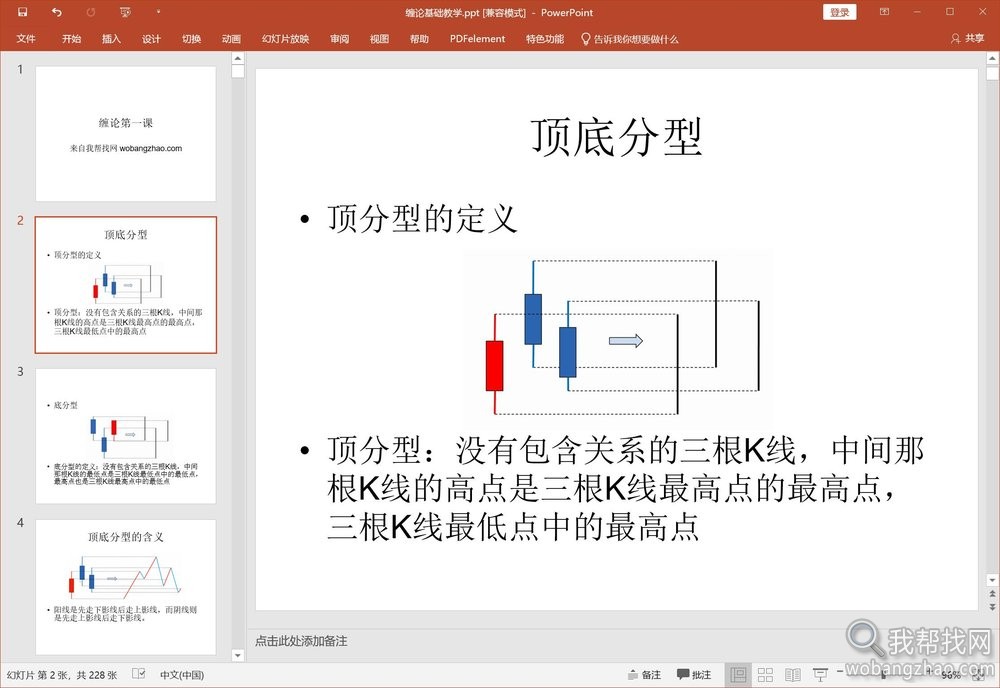Click the 共享 share button

tap(968, 39)
